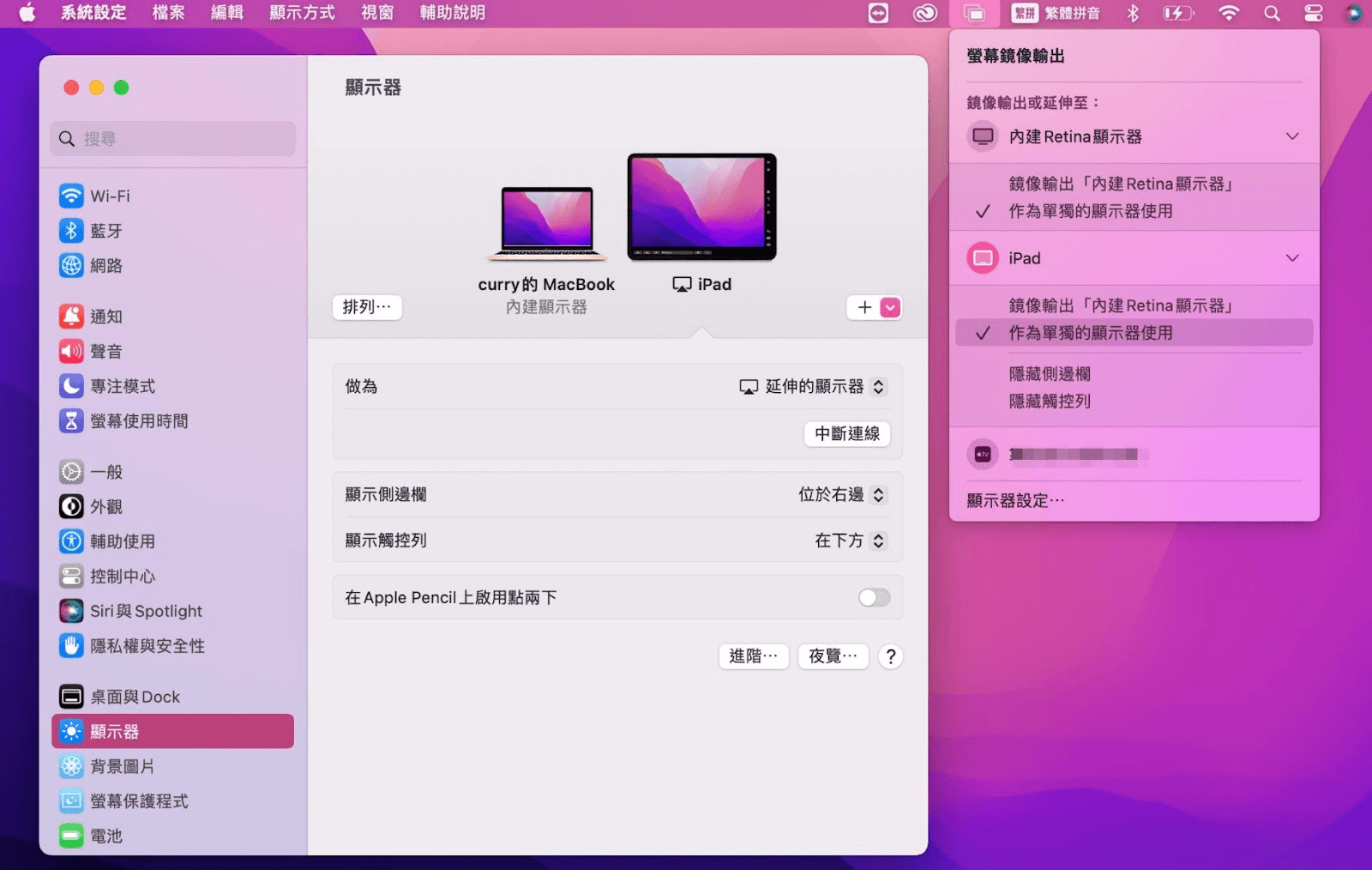1372x870 pixels.
Task: Select the curry的 MacBook display thumbnail
Action: [x=547, y=224]
